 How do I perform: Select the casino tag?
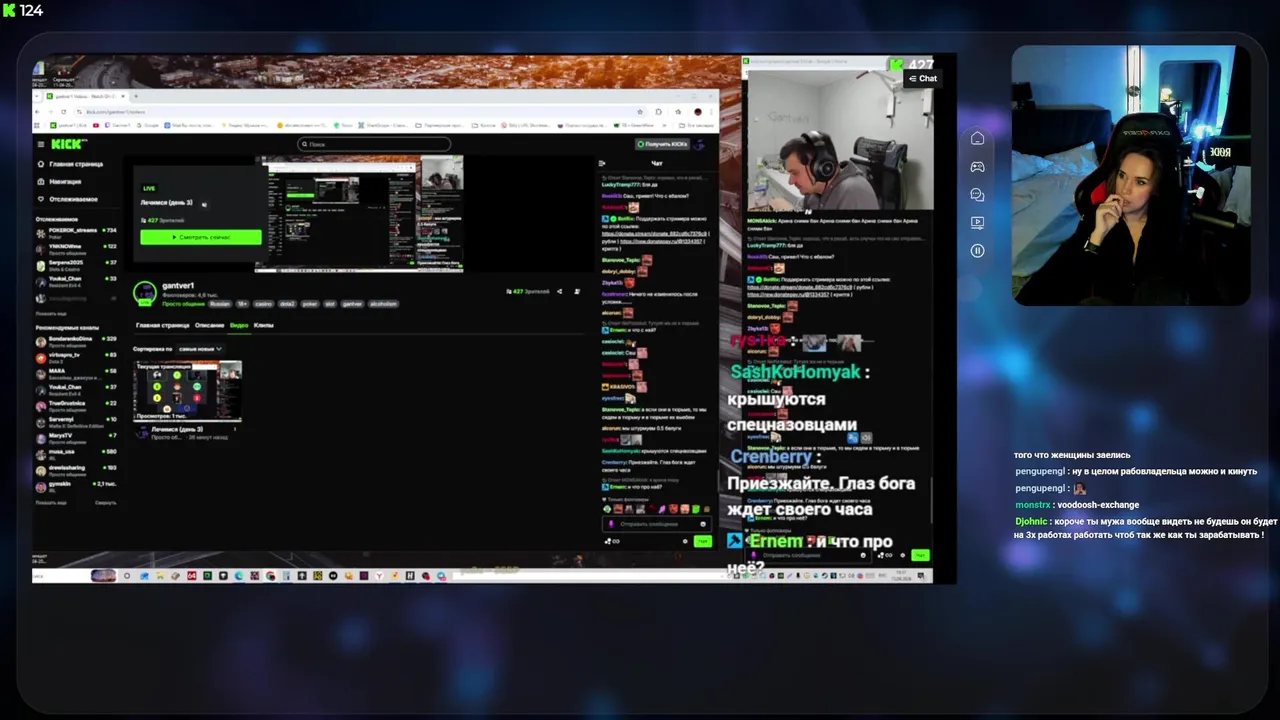[263, 303]
